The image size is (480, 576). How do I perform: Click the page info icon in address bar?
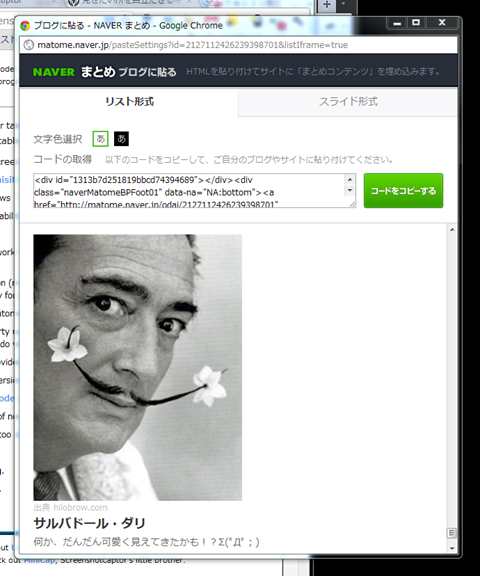[x=29, y=45]
